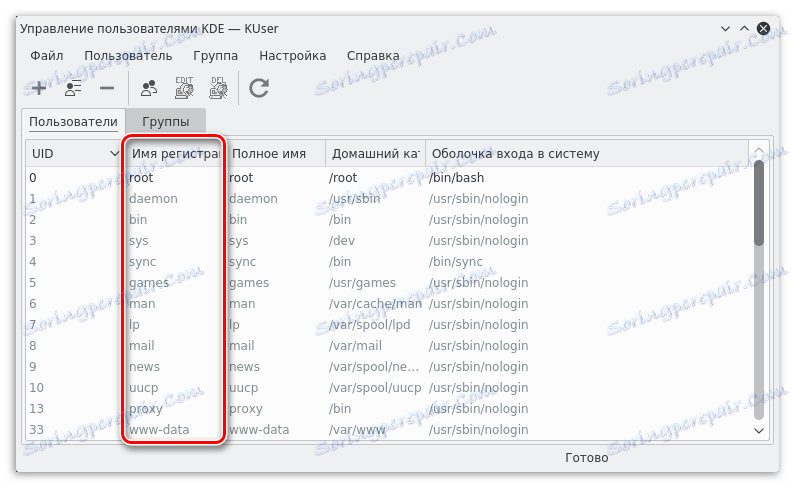Click the Имя регистрации column header

[x=174, y=153]
